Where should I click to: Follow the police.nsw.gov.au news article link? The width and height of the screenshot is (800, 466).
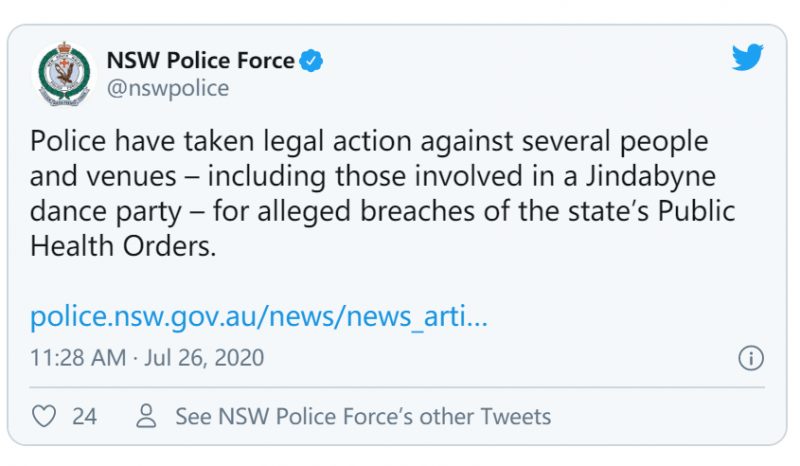tap(259, 316)
